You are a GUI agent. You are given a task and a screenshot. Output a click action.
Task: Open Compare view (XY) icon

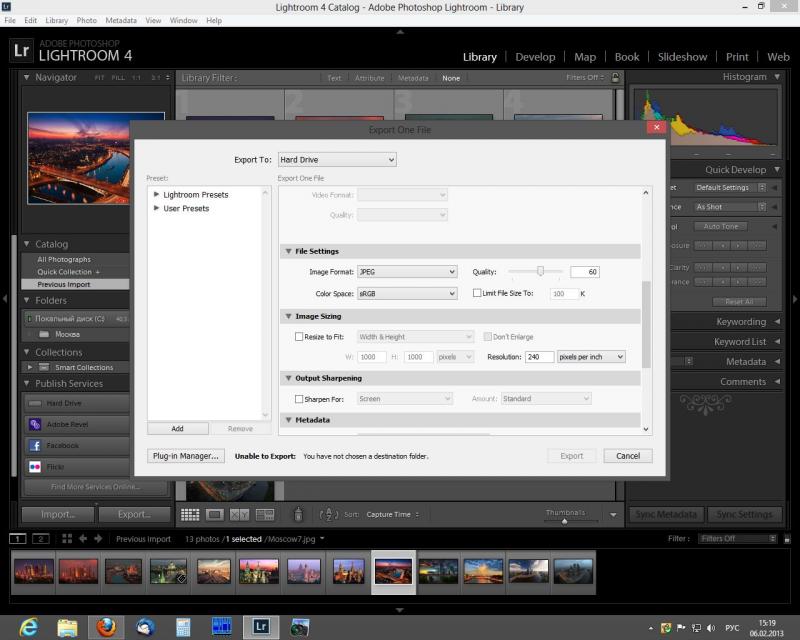(x=239, y=514)
